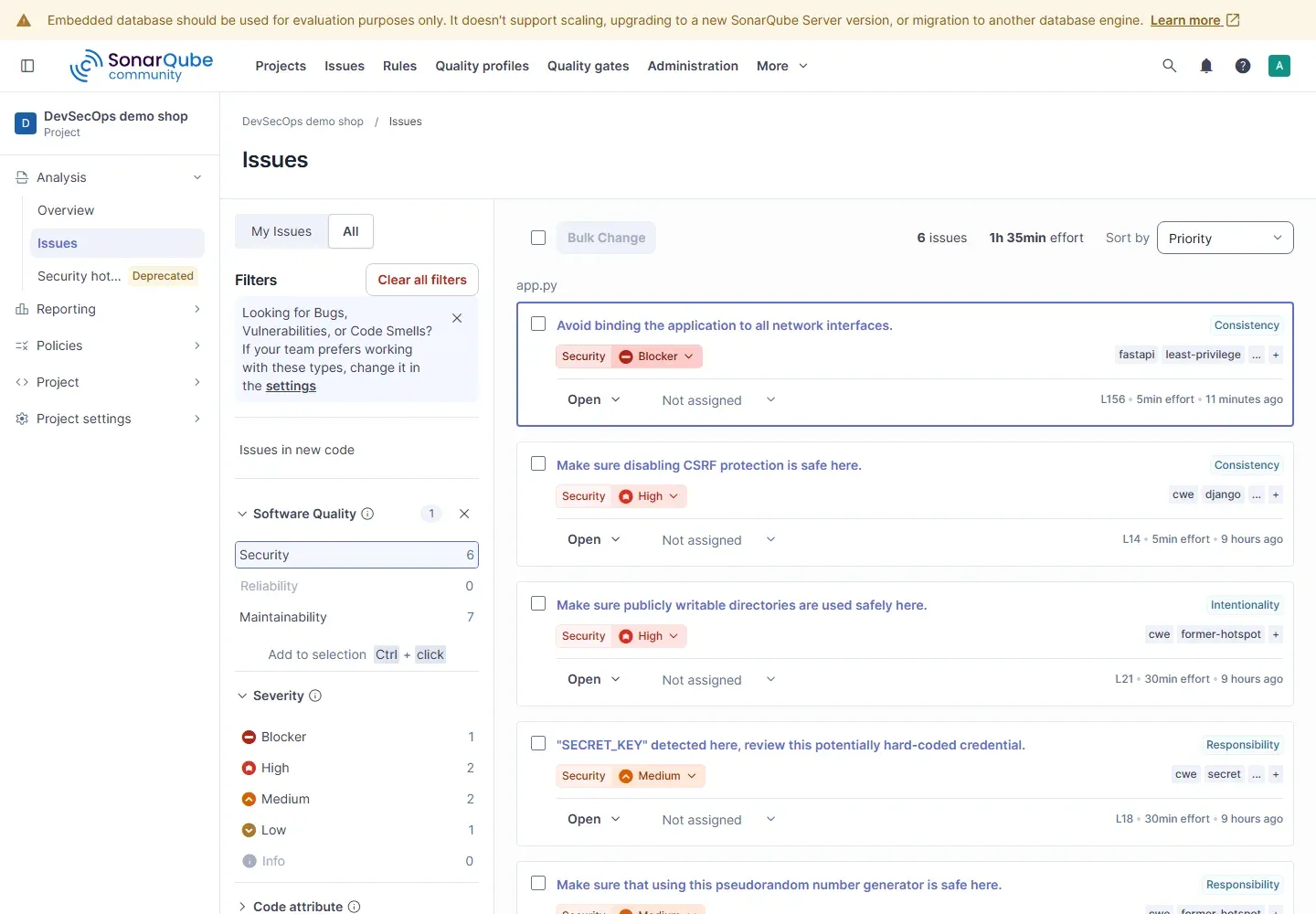
Task: Check the publicly writable directories checkbox
Action: coord(538,603)
